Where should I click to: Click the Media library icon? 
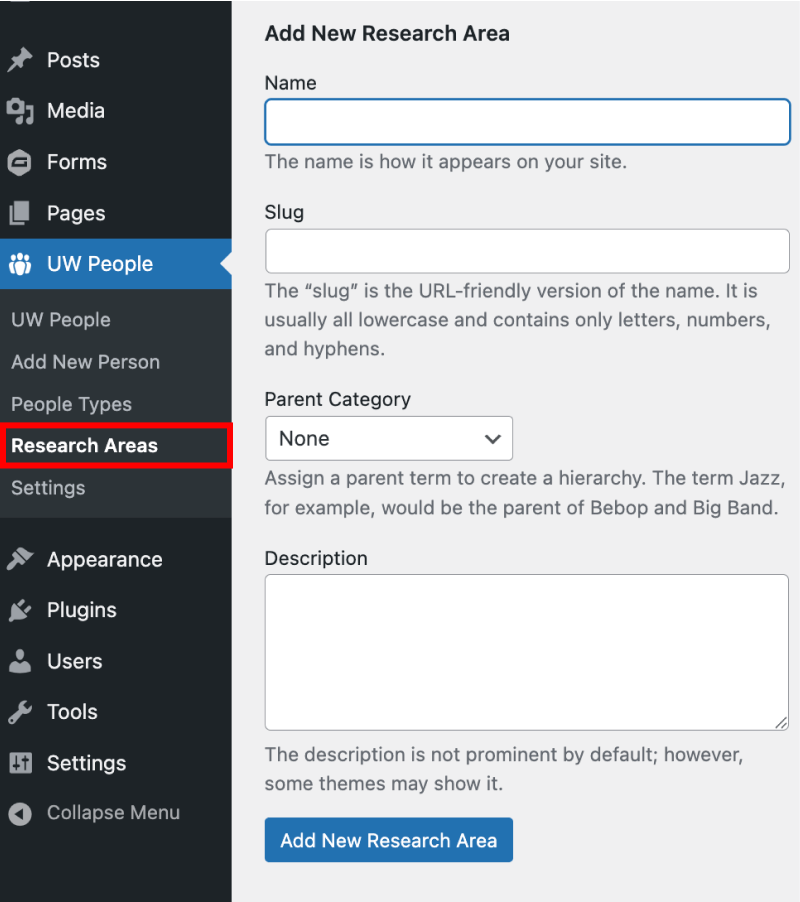pos(20,111)
